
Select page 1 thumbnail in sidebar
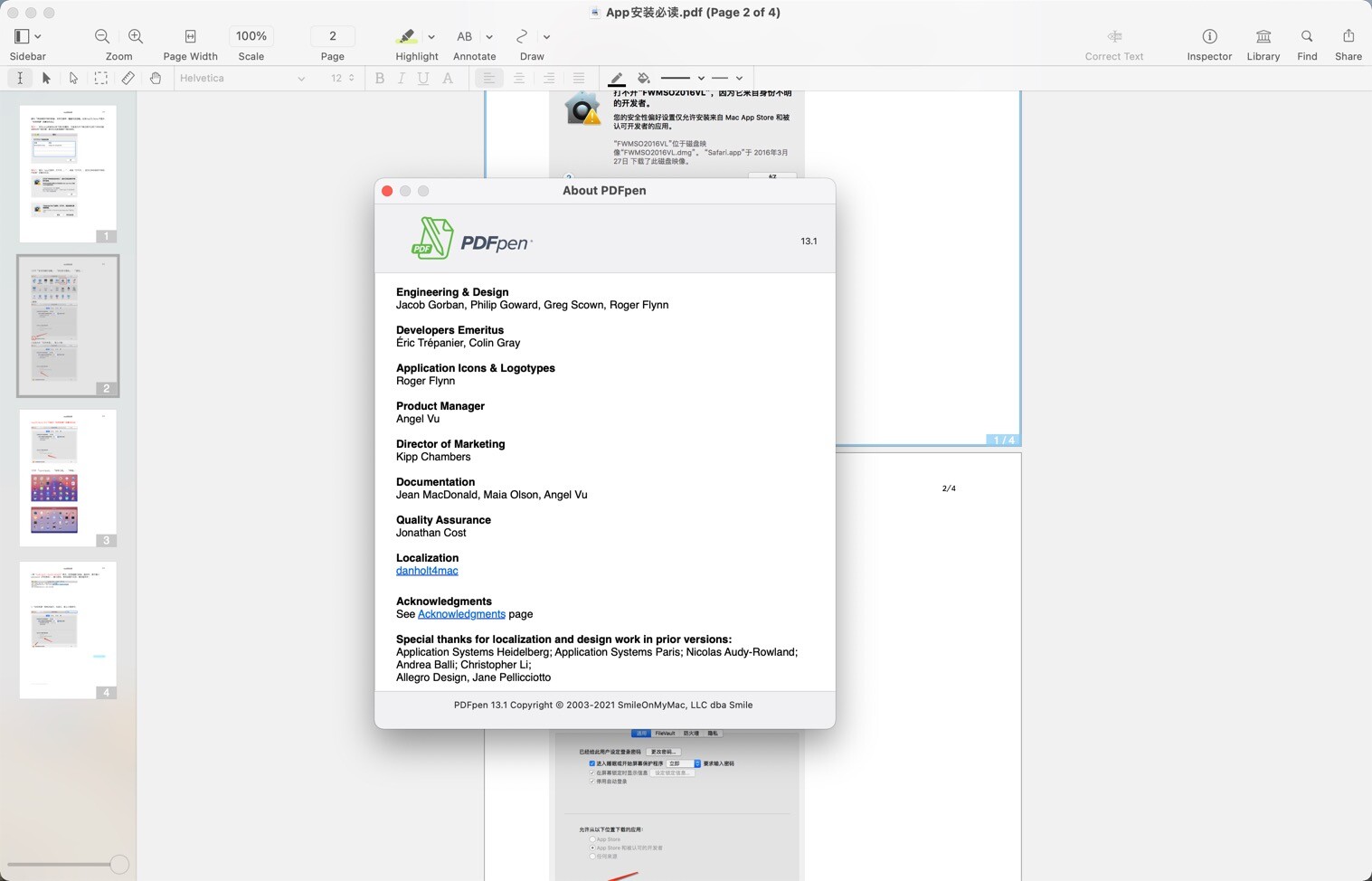tap(68, 174)
